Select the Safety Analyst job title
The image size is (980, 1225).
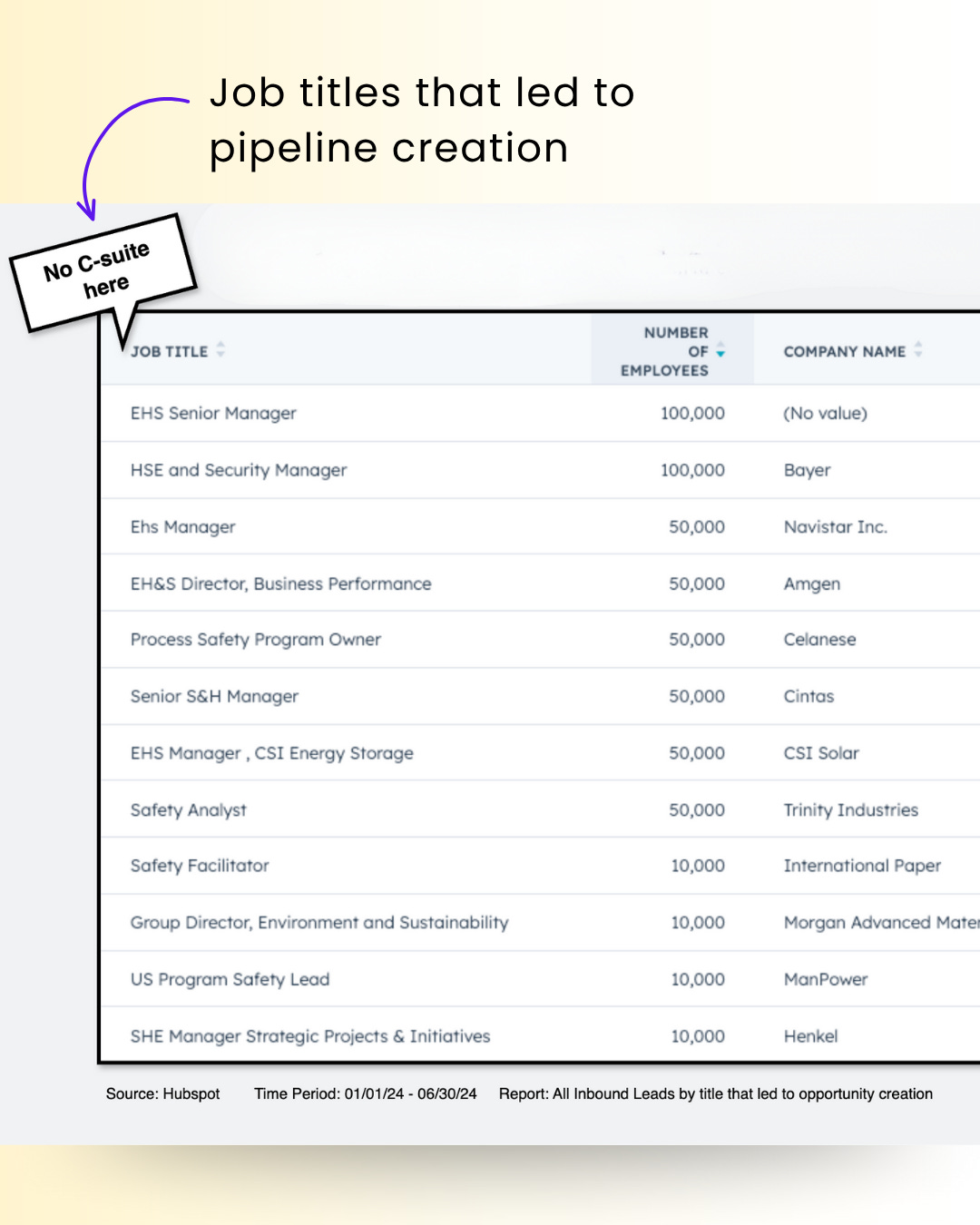188,810
